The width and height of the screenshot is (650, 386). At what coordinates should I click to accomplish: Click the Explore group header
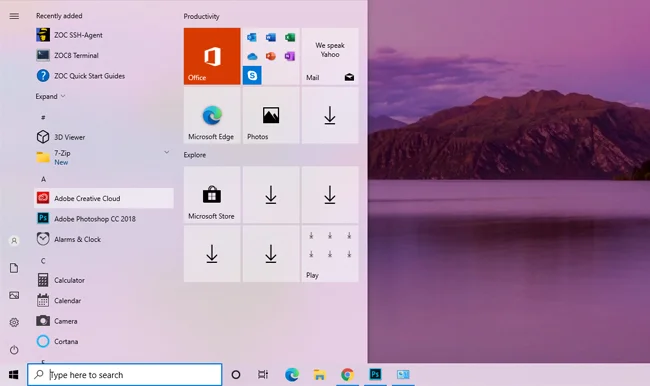(x=195, y=155)
